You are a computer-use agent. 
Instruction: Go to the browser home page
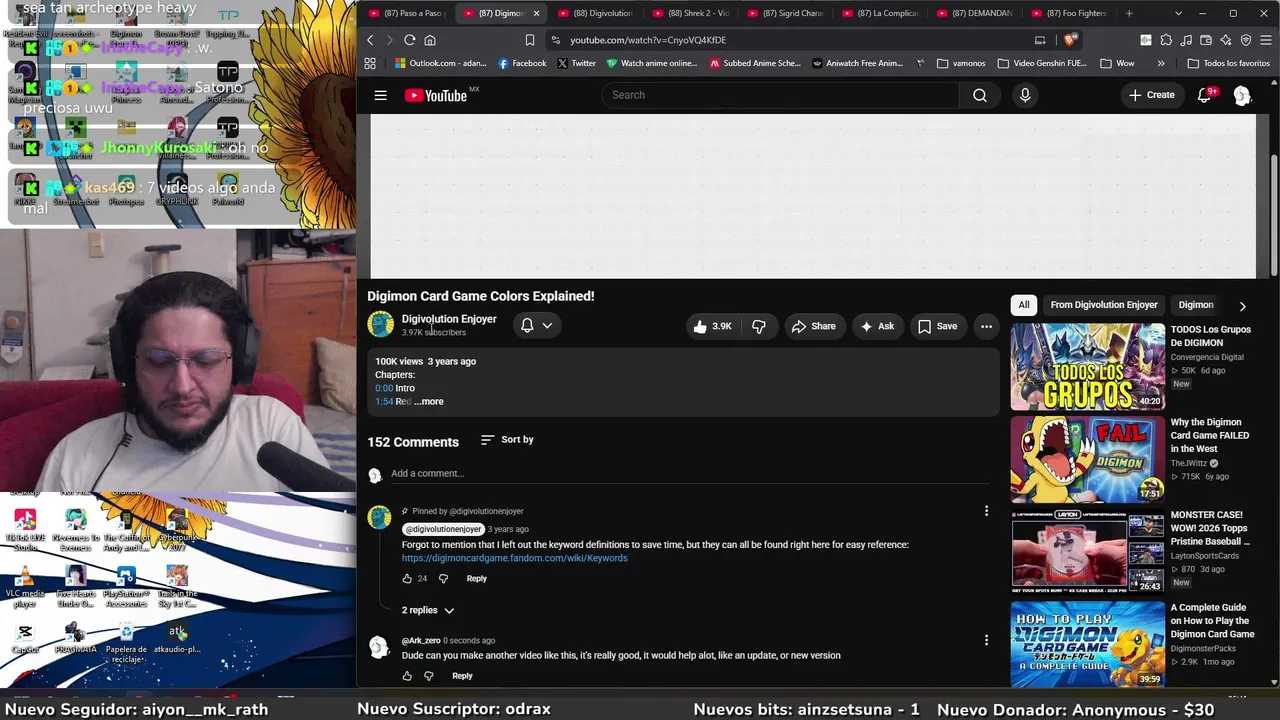(430, 40)
